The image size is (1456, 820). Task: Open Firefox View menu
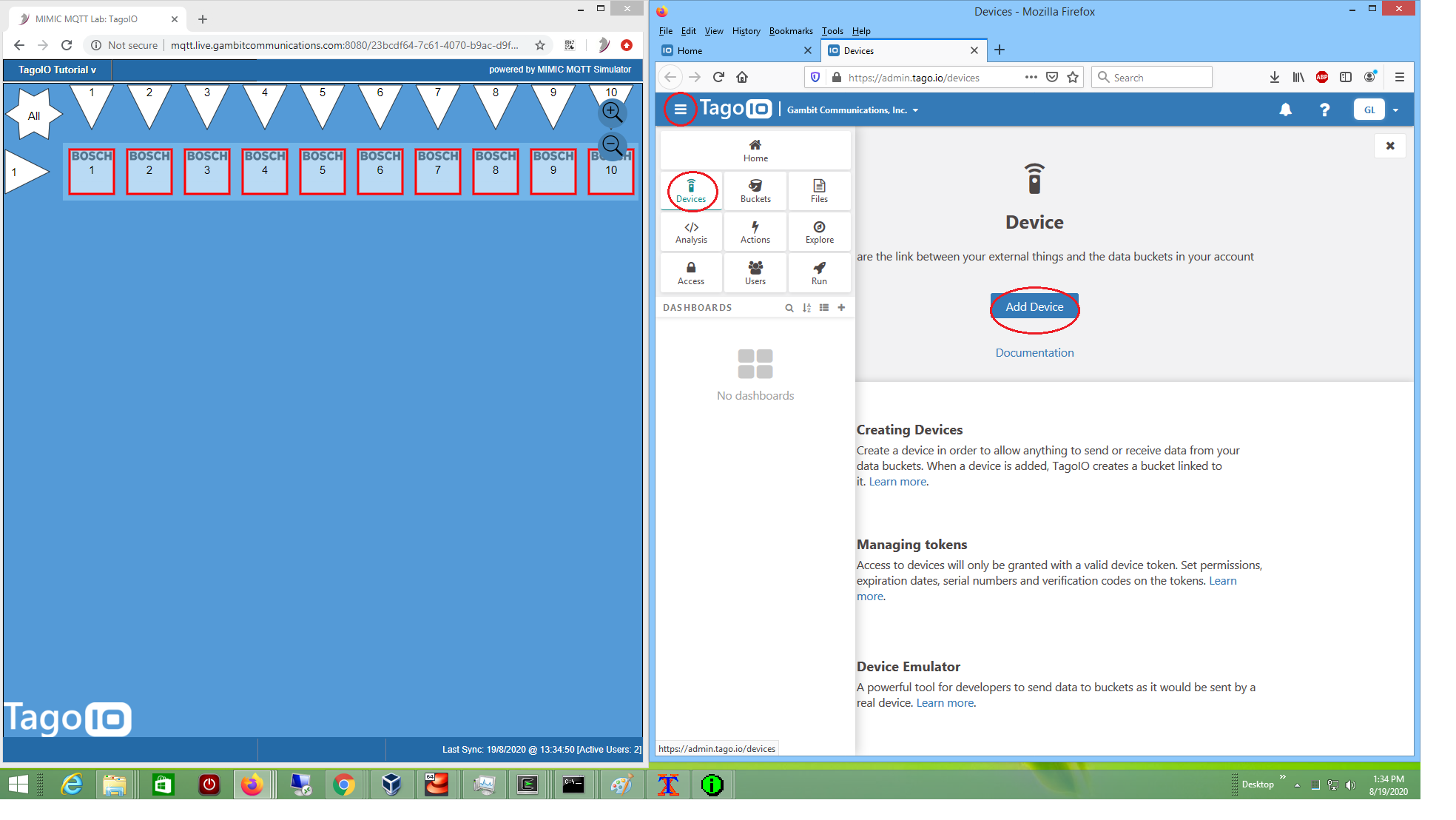click(x=714, y=31)
